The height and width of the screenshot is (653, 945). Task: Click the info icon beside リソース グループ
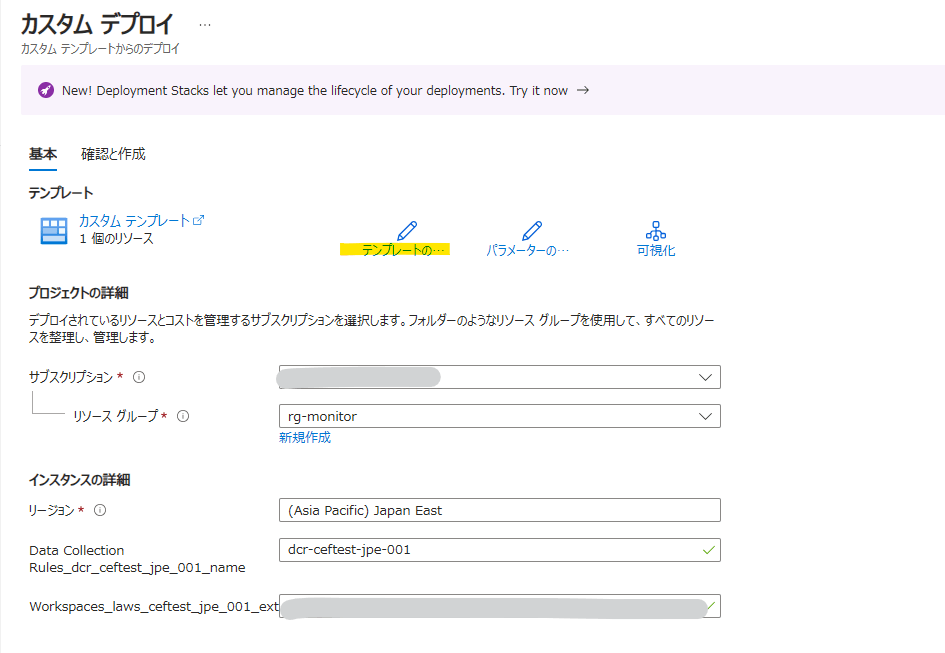click(x=183, y=416)
